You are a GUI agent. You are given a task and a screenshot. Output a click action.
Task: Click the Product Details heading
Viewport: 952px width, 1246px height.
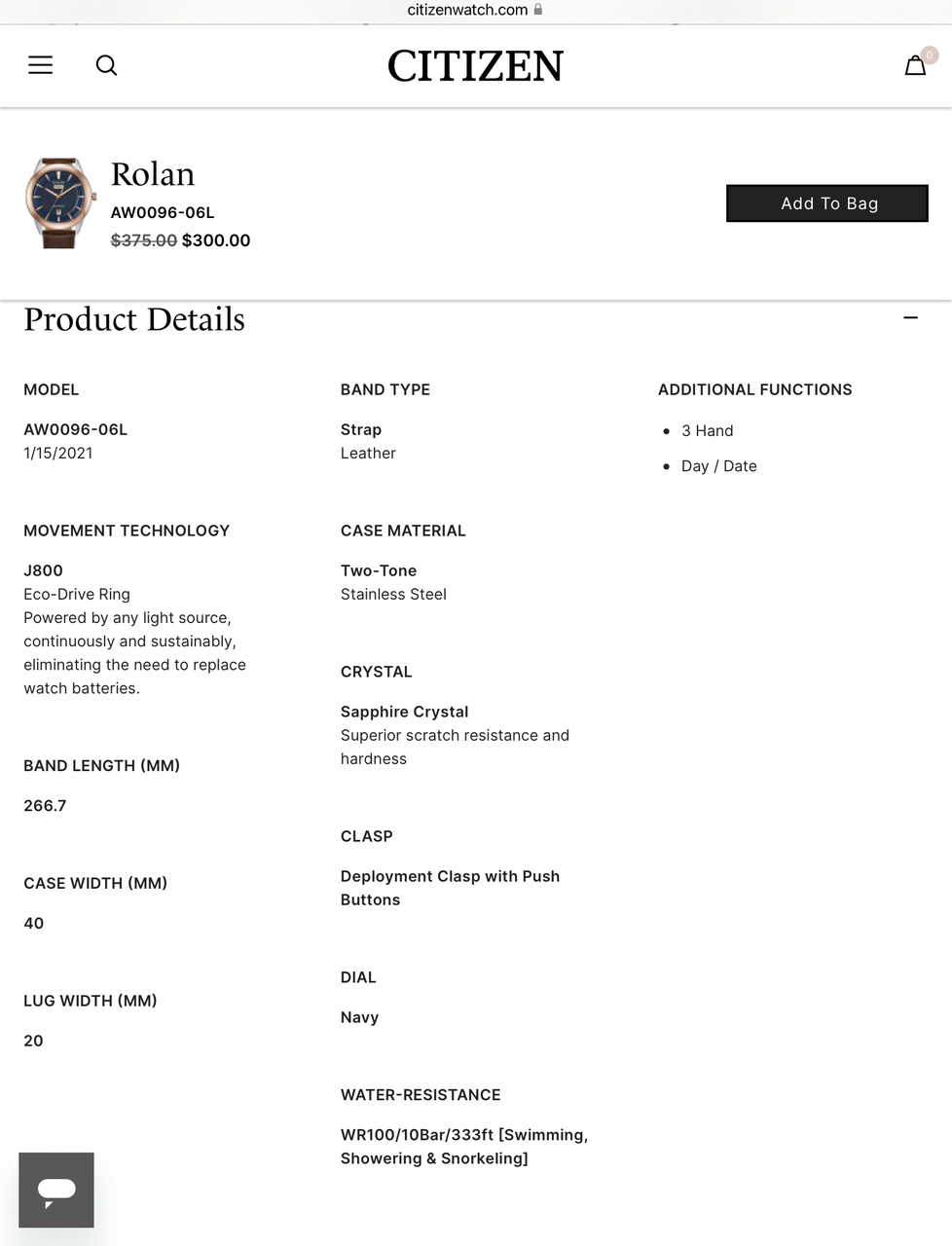(x=134, y=319)
